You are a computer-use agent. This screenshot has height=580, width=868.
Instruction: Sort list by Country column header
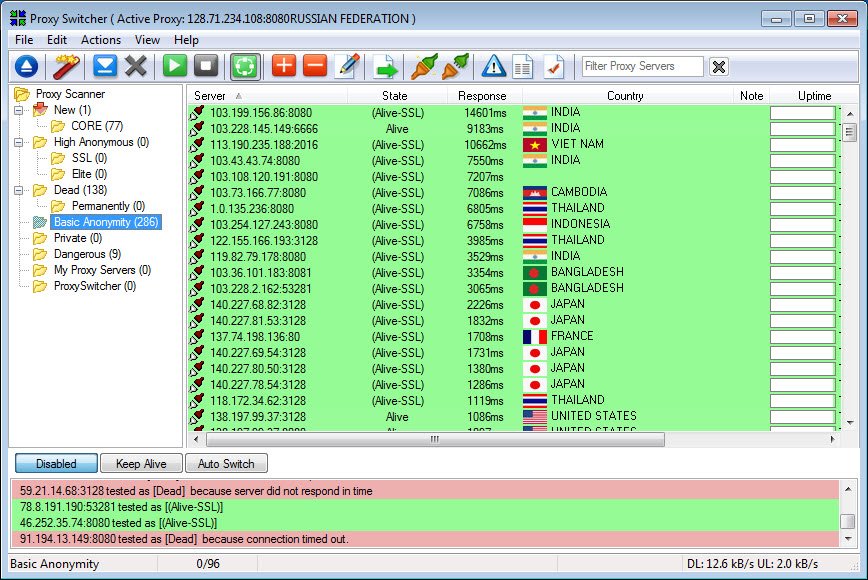click(x=627, y=96)
